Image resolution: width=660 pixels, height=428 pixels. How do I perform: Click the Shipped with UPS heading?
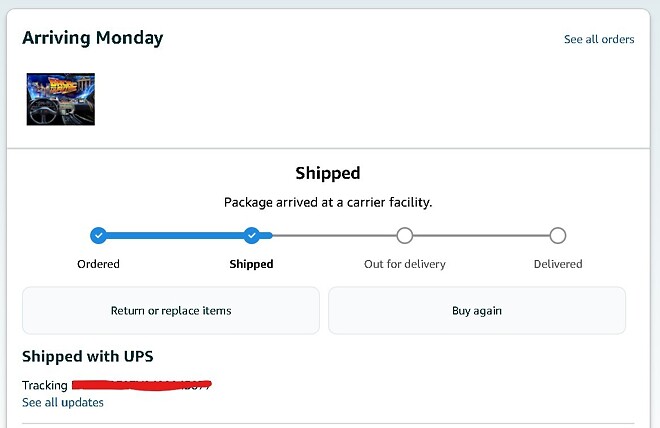point(88,356)
